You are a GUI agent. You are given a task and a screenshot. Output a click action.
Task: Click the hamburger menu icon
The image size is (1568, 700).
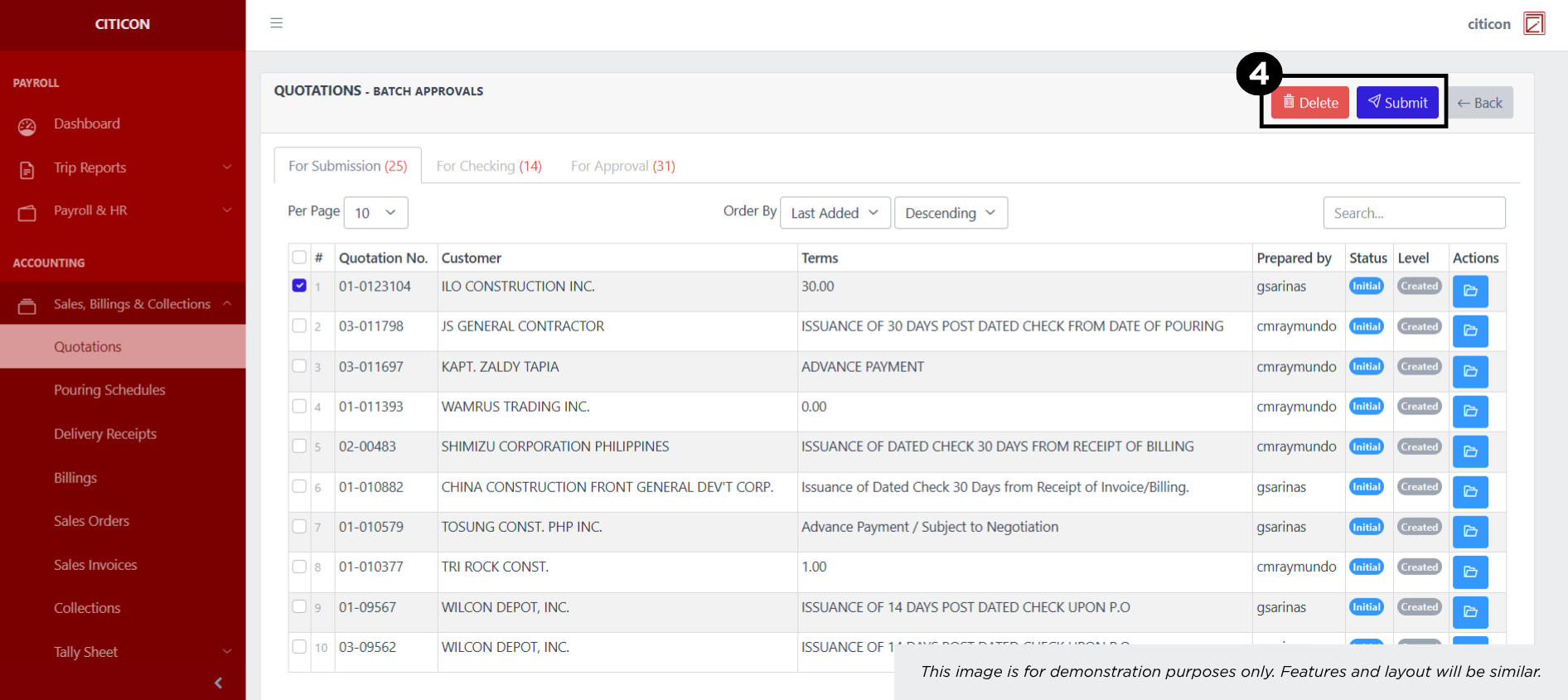pyautogui.click(x=277, y=23)
